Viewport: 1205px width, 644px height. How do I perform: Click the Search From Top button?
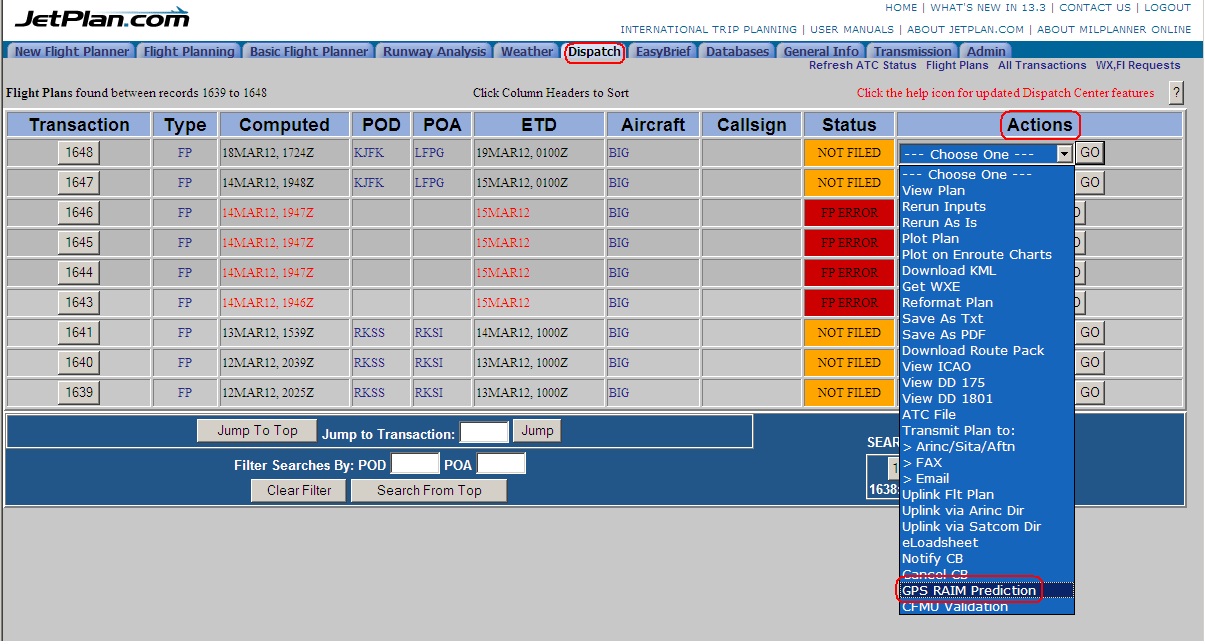(429, 491)
